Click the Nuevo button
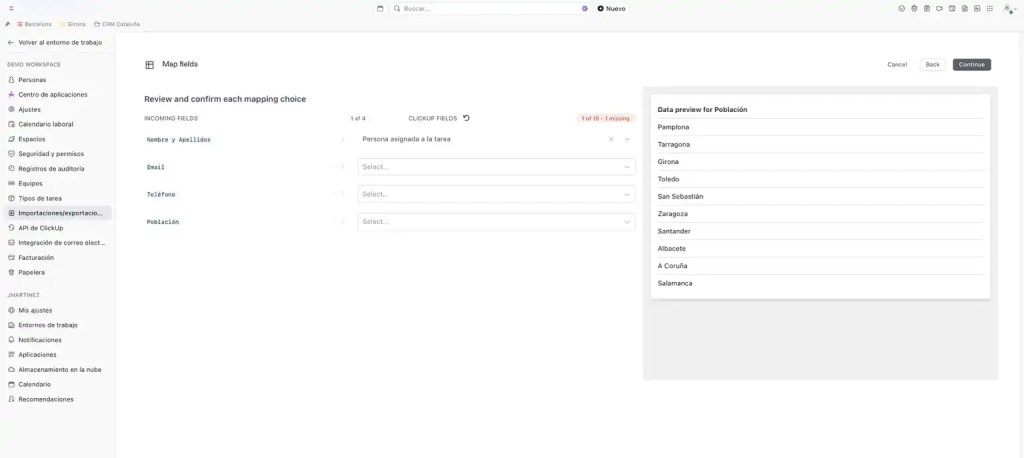The height and width of the screenshot is (458, 1024). (611, 8)
